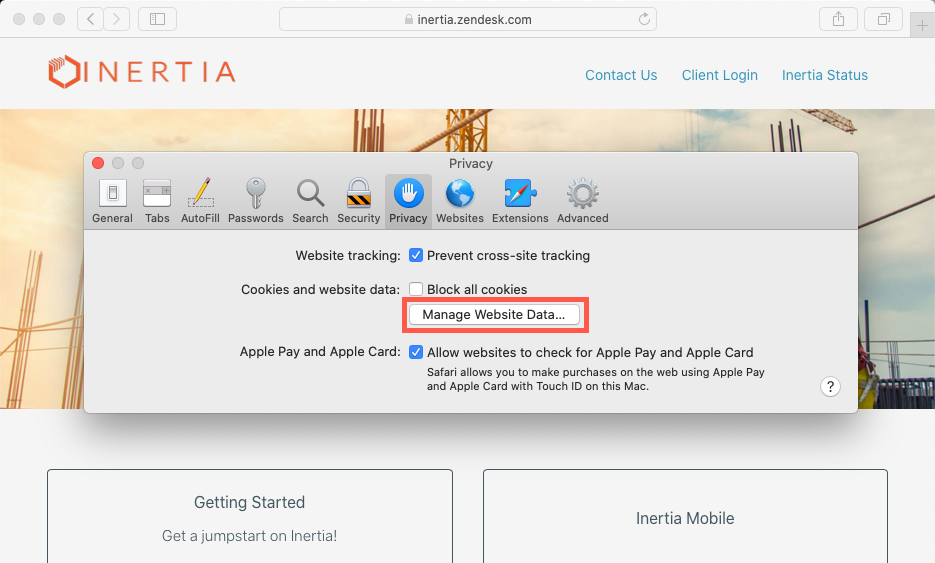Open the Security preferences pane
The width and height of the screenshot is (935, 563).
click(x=358, y=201)
